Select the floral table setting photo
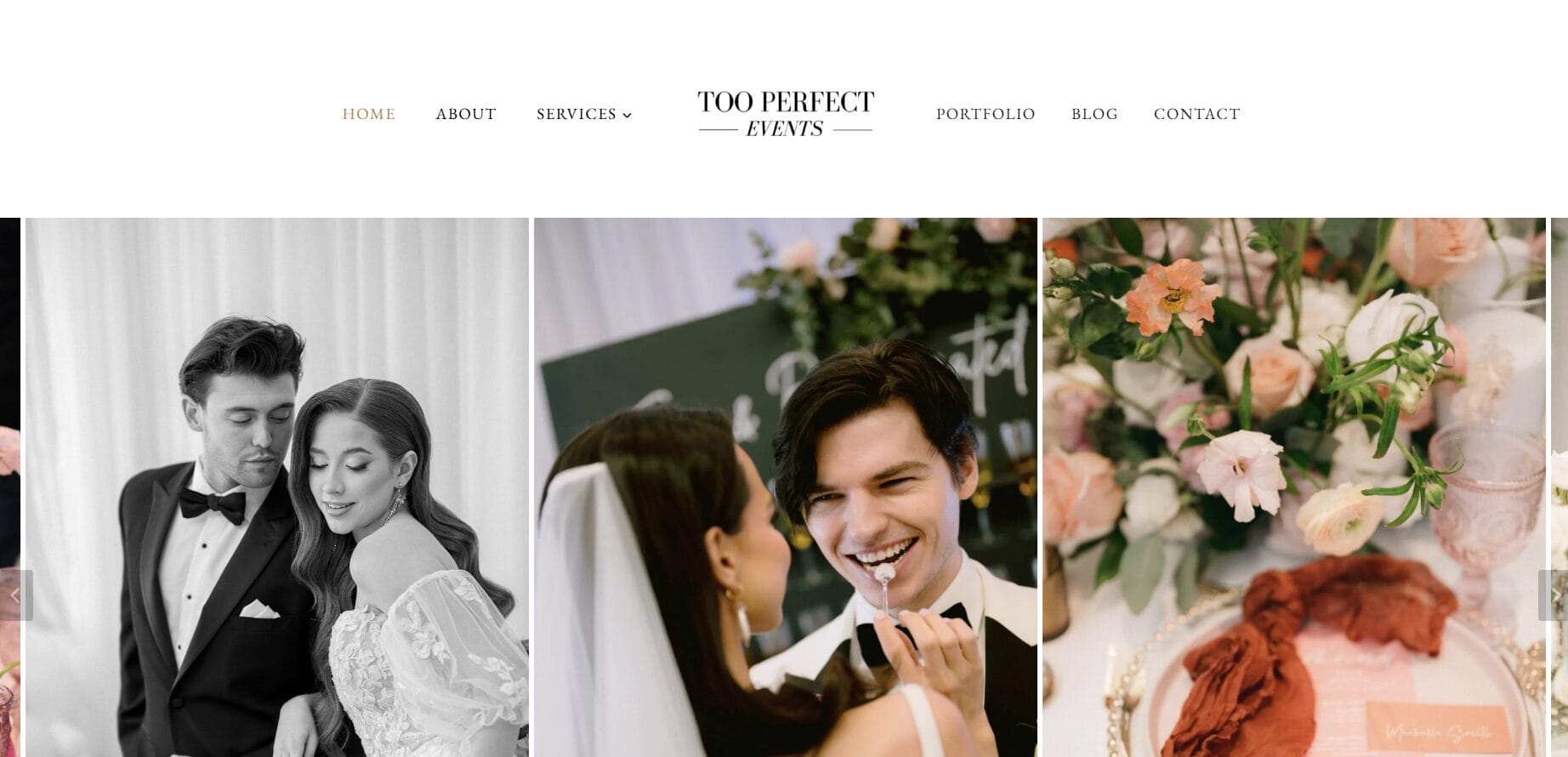 click(x=1294, y=487)
